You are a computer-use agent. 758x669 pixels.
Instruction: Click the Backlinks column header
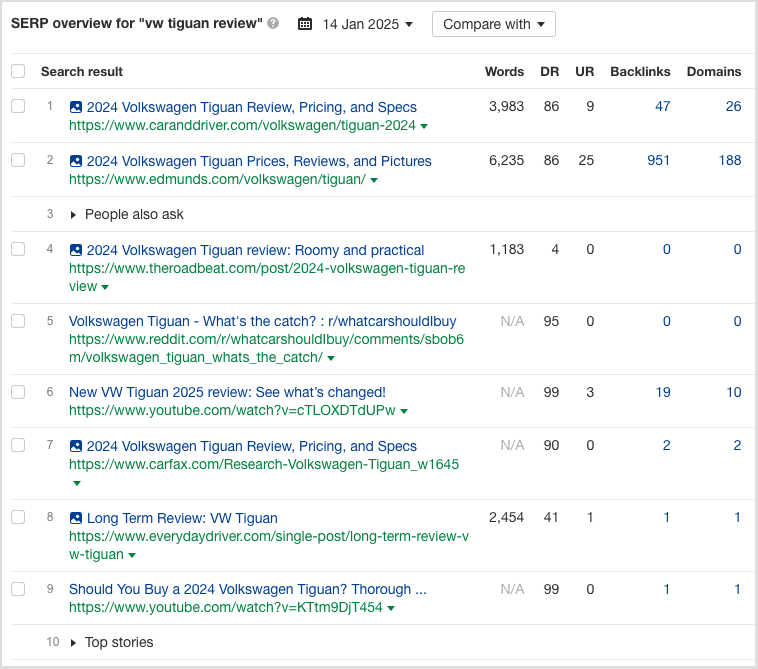click(640, 72)
